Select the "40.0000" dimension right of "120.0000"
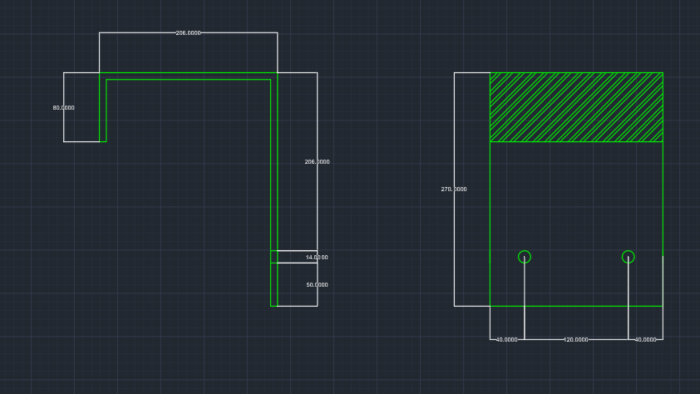The height and width of the screenshot is (394, 700). (646, 340)
